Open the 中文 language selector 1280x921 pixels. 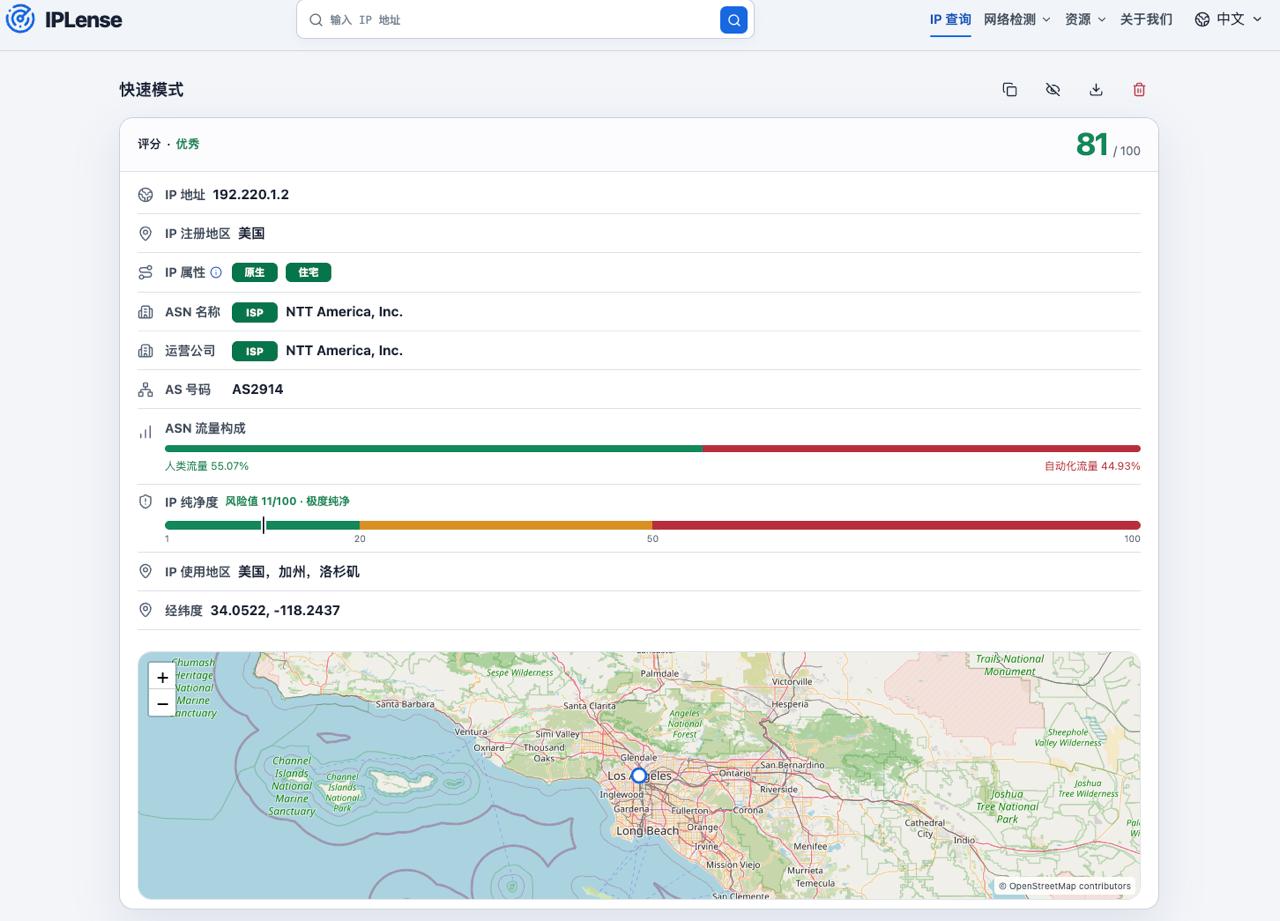1228,19
